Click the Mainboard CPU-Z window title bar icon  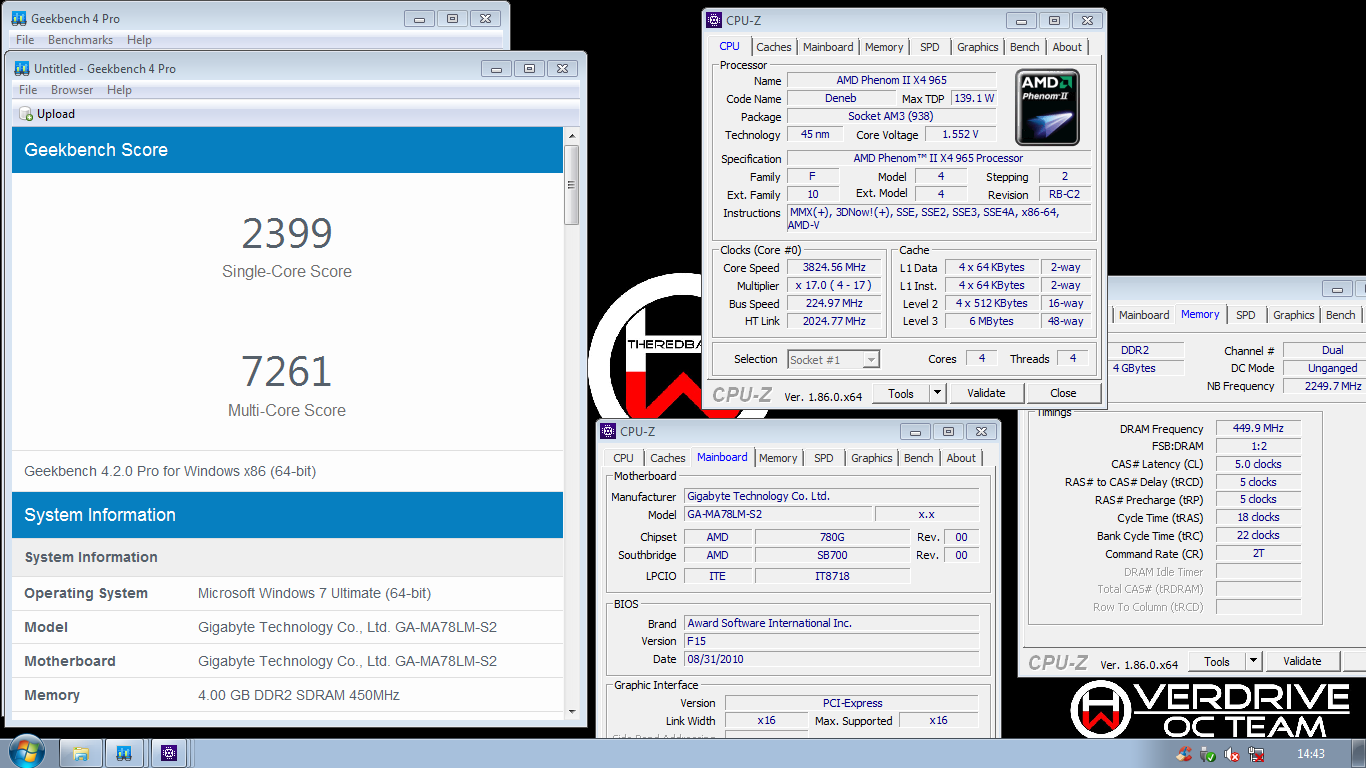pos(608,431)
